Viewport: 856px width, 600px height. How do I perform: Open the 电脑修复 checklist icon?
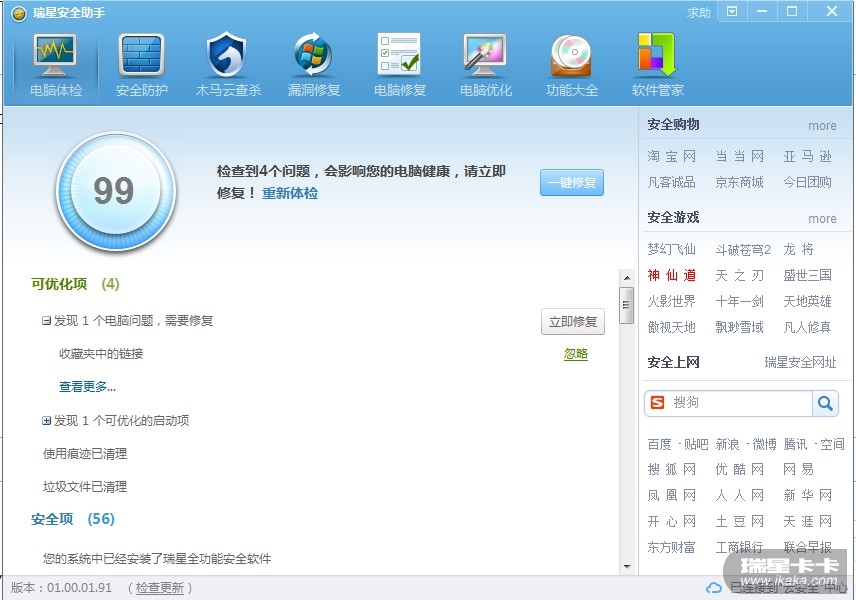coord(399,54)
